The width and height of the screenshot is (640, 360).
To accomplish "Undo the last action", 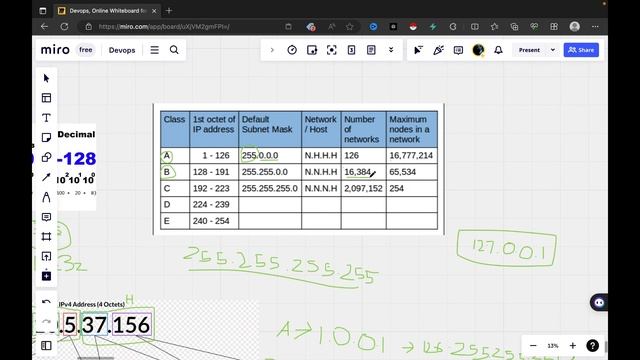I will coord(46,302).
